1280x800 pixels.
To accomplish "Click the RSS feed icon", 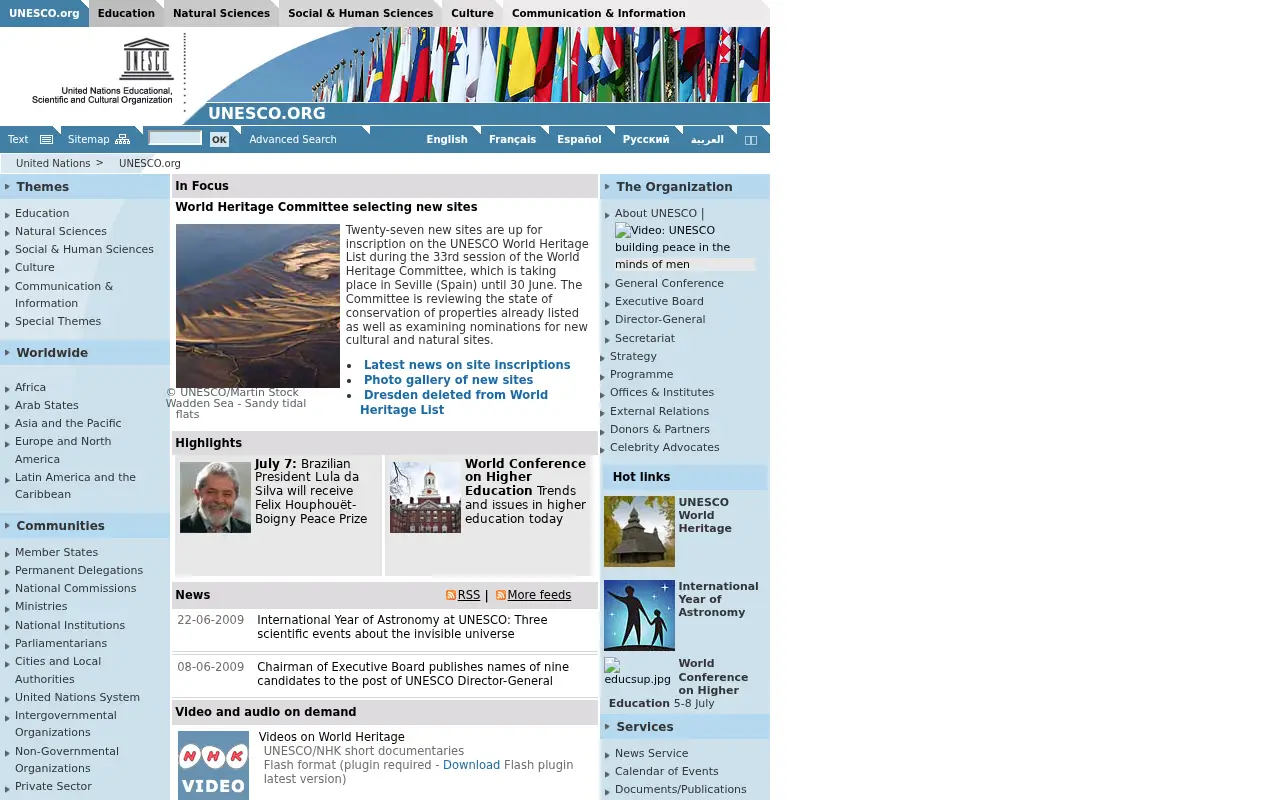I will tap(451, 595).
